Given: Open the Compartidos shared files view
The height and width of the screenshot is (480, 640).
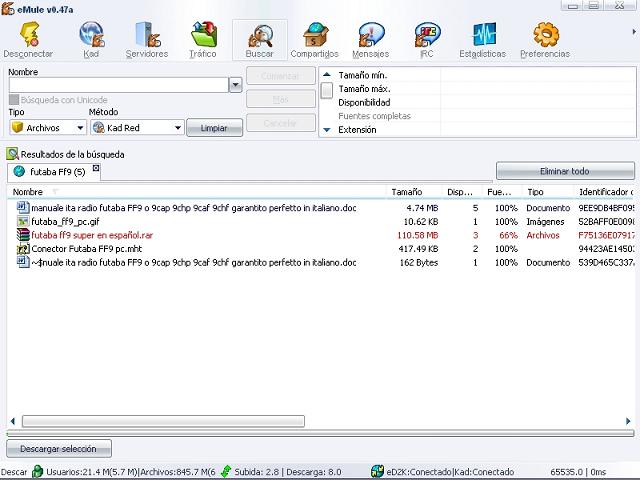Looking at the screenshot, I should click(x=314, y=40).
